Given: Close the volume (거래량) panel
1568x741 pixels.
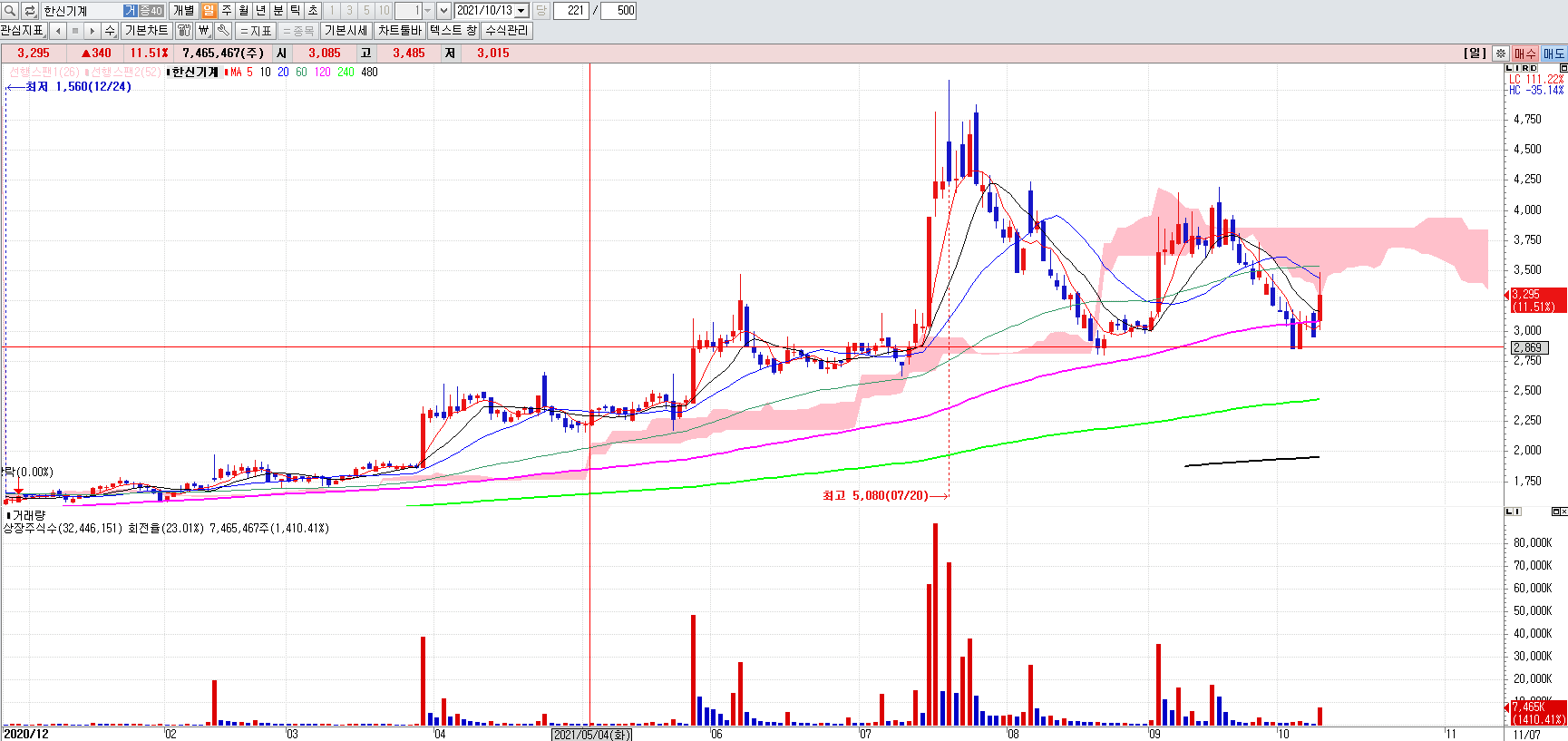Looking at the screenshot, I should (x=1563, y=512).
